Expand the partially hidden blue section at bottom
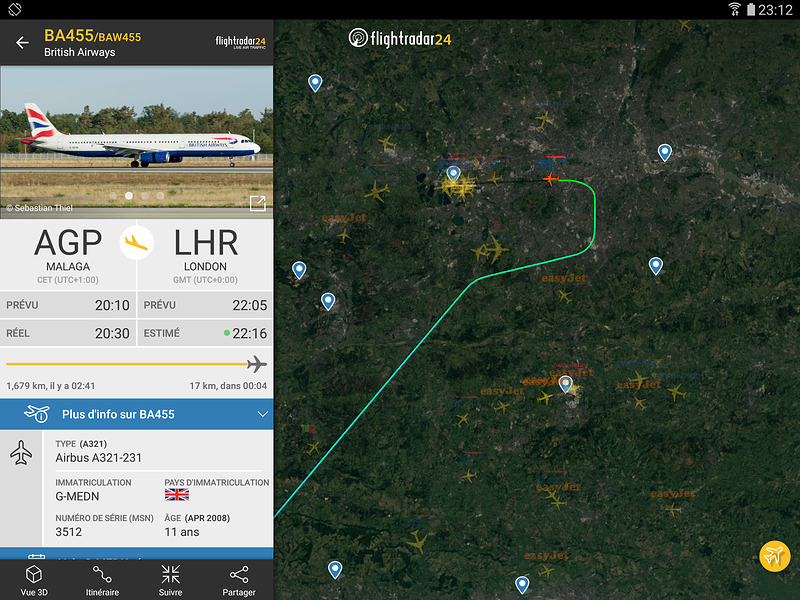Viewport: 800px width, 600px height. click(x=137, y=554)
